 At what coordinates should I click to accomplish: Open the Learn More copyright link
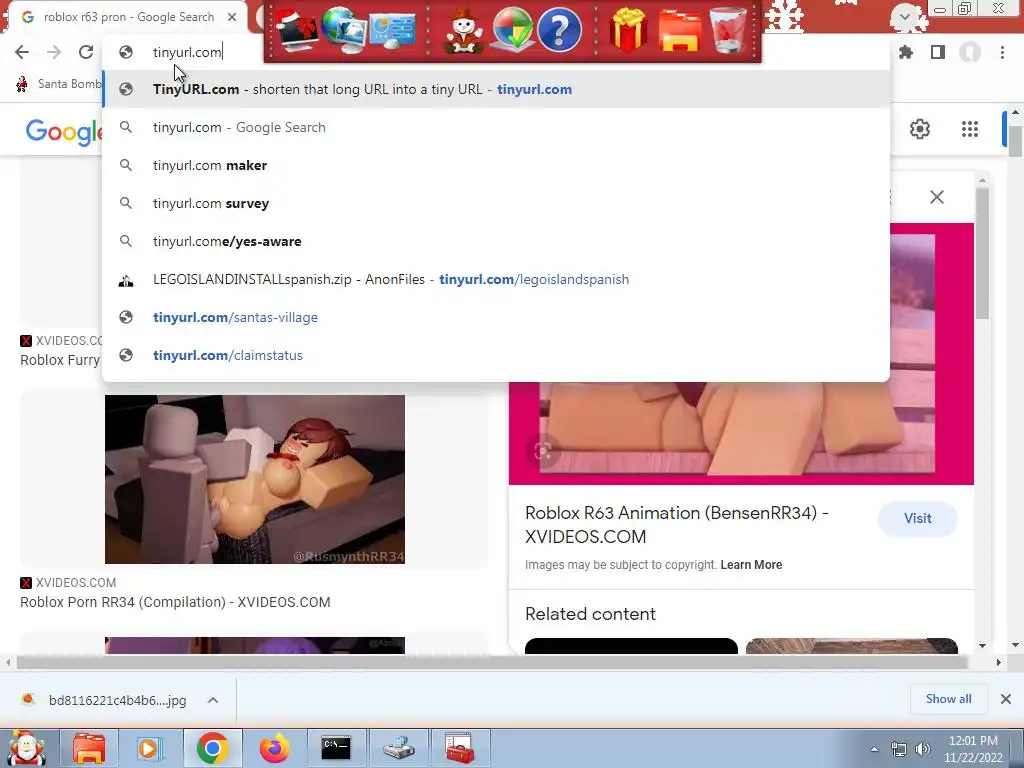point(751,565)
